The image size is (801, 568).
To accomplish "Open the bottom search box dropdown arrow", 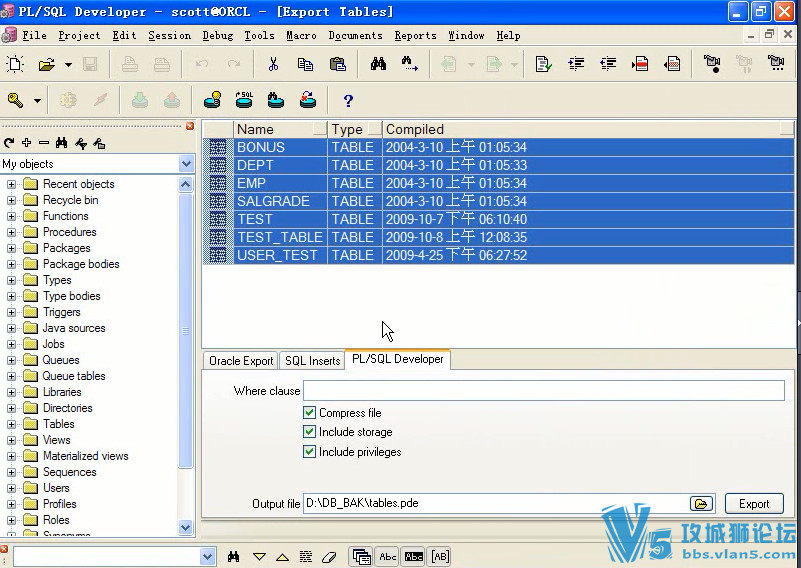I will click(x=207, y=557).
